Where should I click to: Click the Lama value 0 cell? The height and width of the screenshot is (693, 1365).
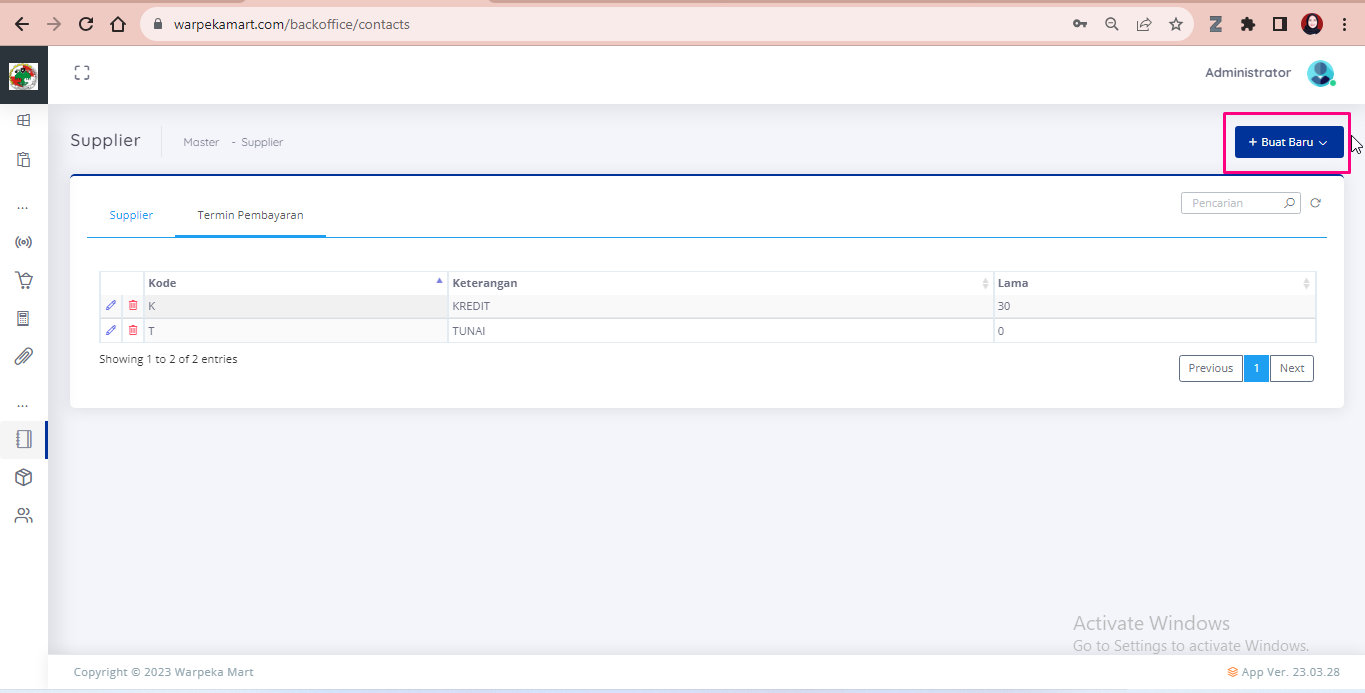(x=1155, y=331)
